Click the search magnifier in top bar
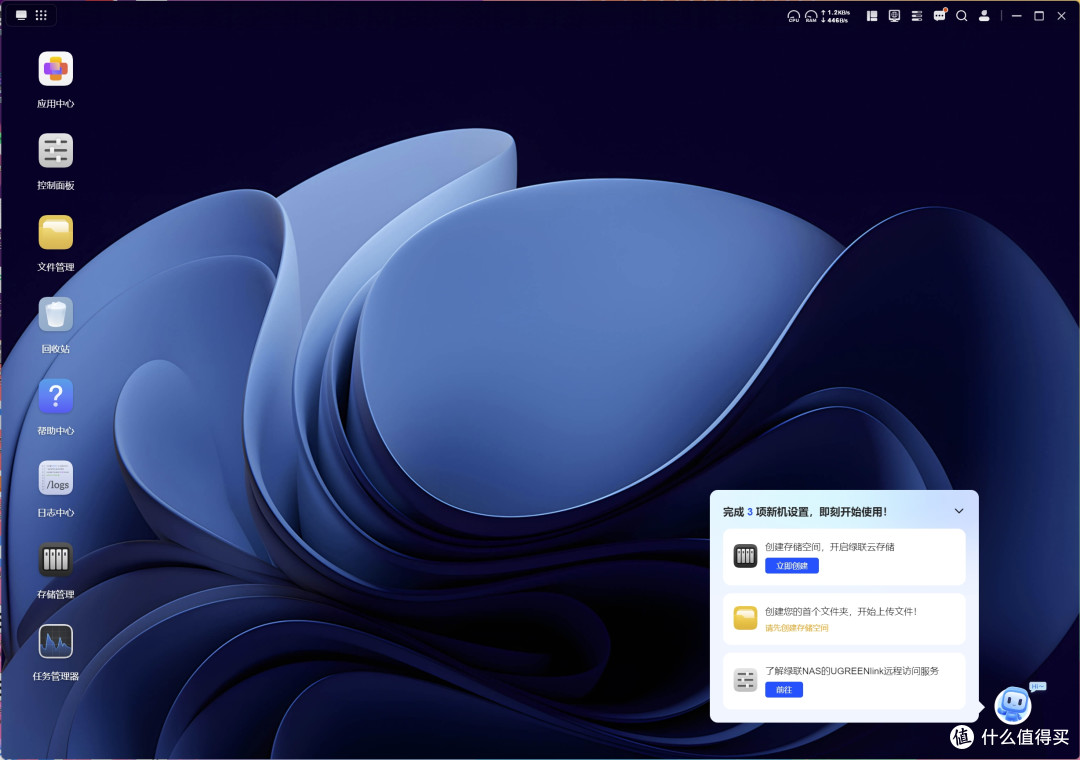The image size is (1080, 760). click(962, 16)
